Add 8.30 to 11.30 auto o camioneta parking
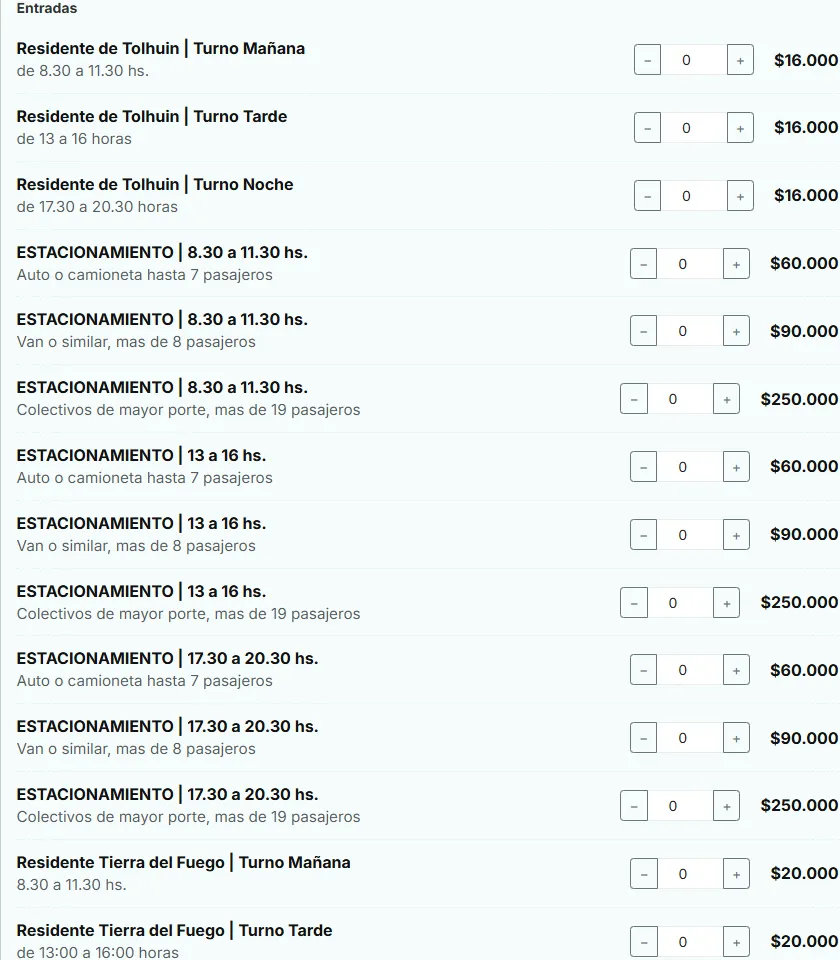 736,264
